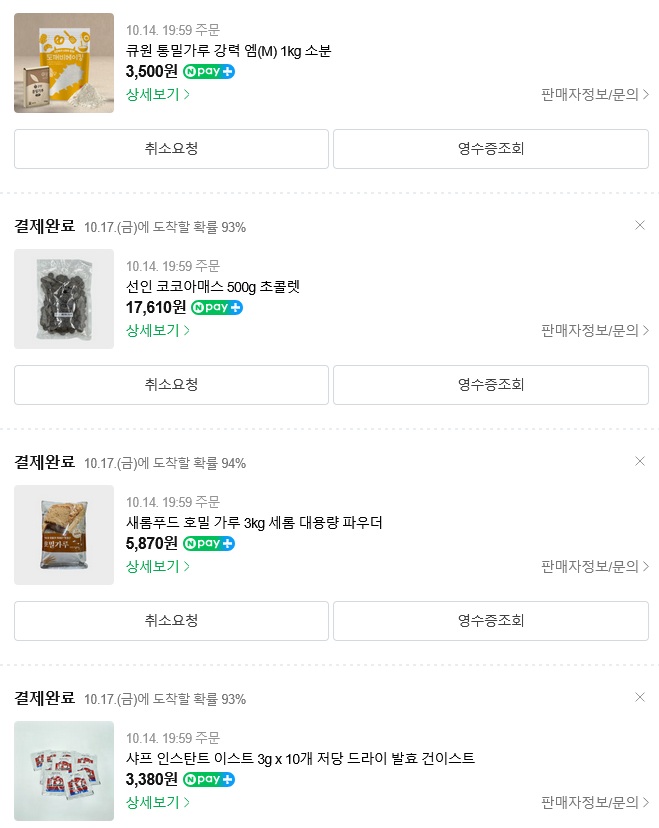Dismiss the 호밀 가루 order card
The height and width of the screenshot is (828, 659).
[640, 461]
